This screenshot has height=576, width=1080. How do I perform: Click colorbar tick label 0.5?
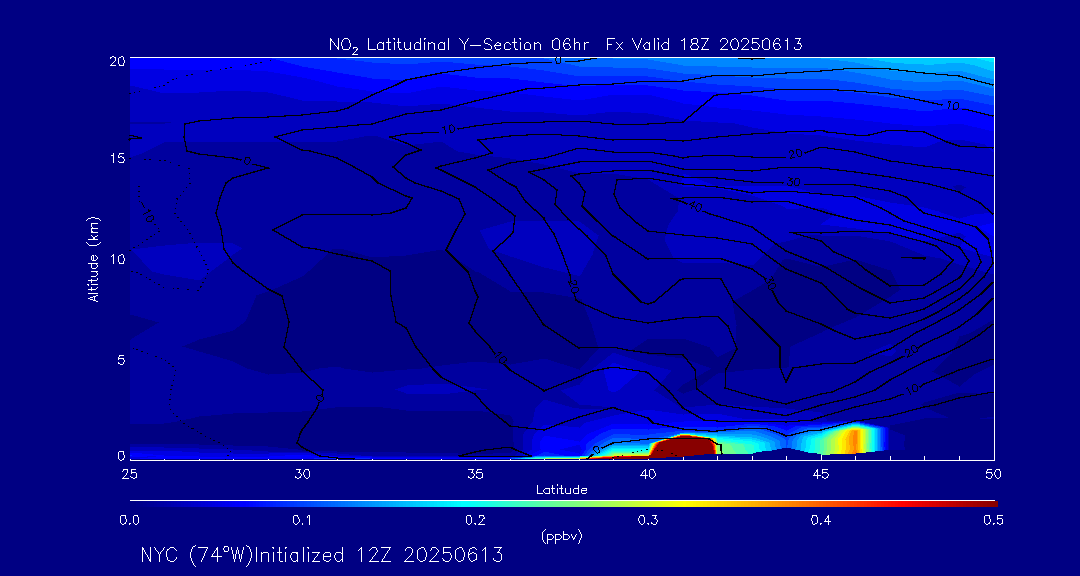993,520
